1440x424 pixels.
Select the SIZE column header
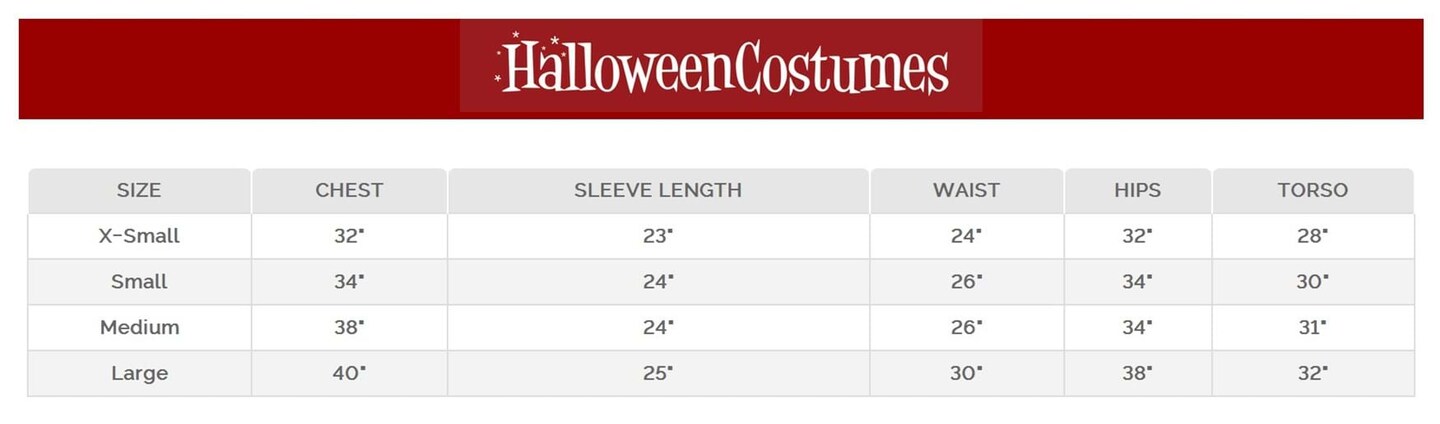coord(139,190)
